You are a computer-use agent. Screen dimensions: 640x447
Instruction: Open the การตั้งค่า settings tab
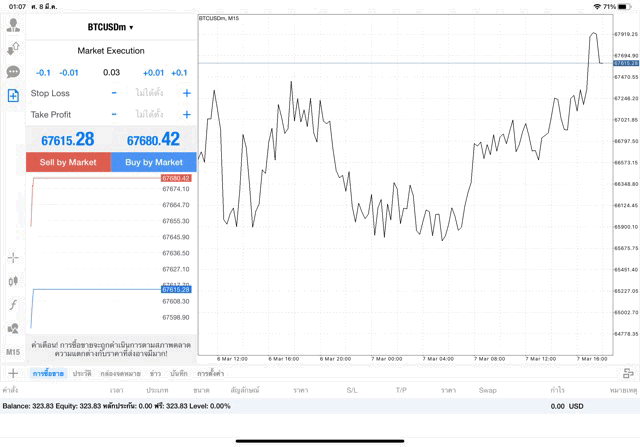[x=211, y=373]
